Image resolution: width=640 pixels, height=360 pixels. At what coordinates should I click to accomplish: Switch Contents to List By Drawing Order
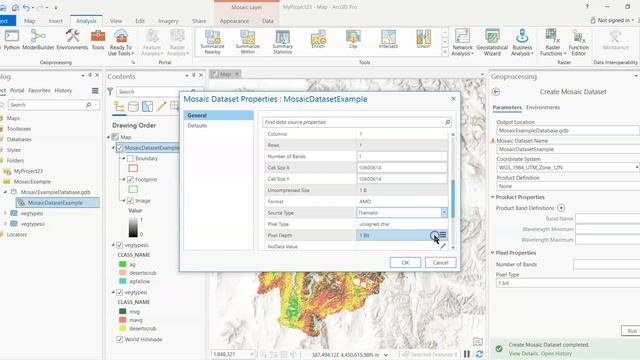119,107
